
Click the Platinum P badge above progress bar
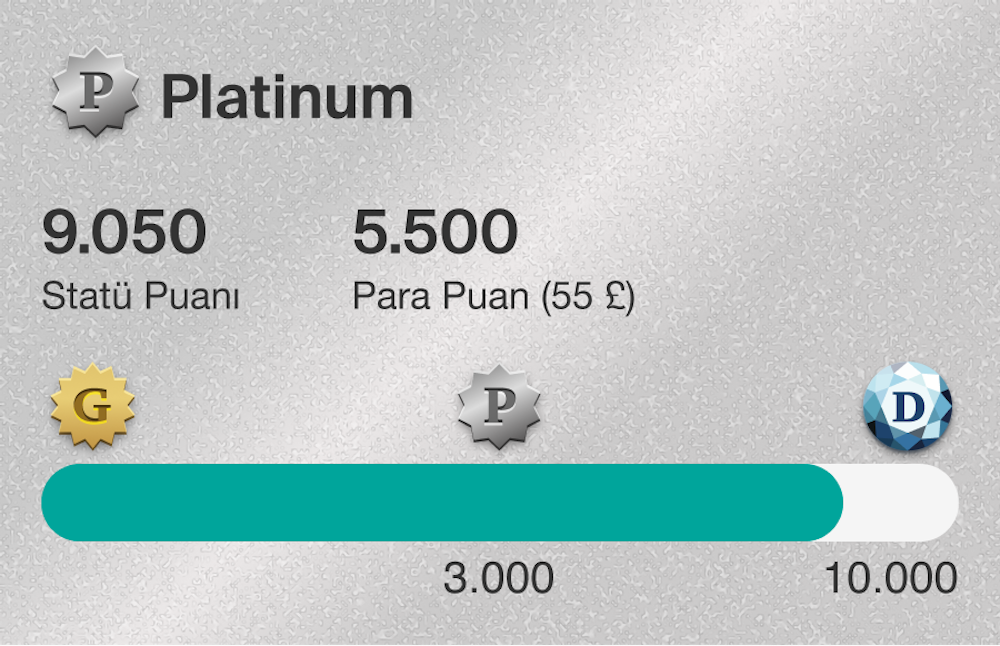tap(499, 408)
